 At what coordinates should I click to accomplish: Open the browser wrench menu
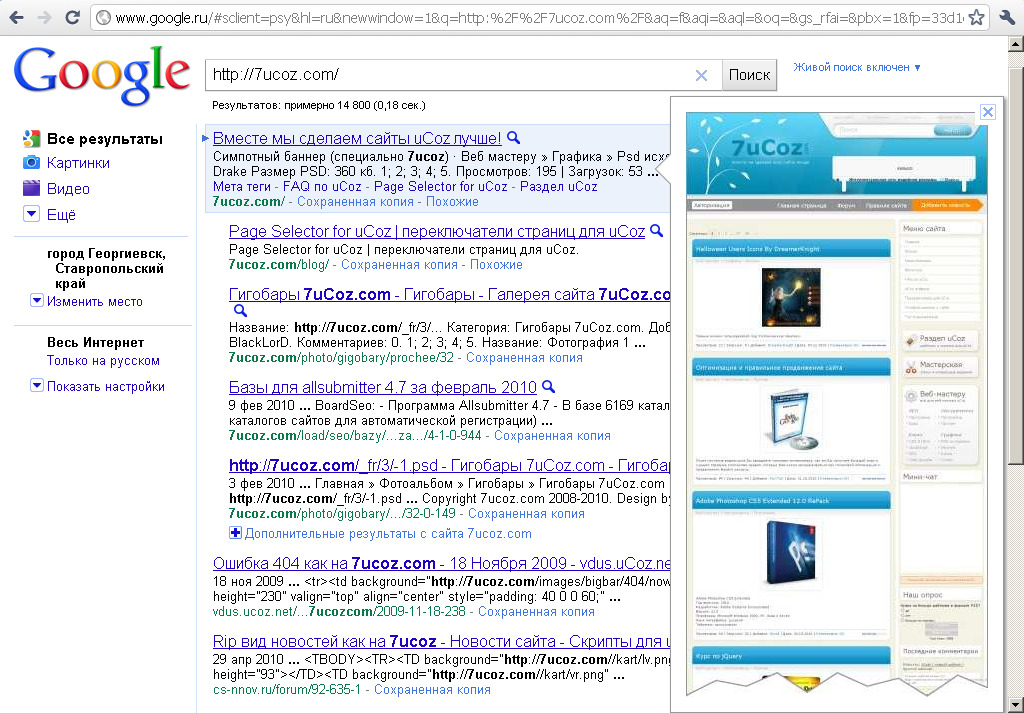point(1006,18)
